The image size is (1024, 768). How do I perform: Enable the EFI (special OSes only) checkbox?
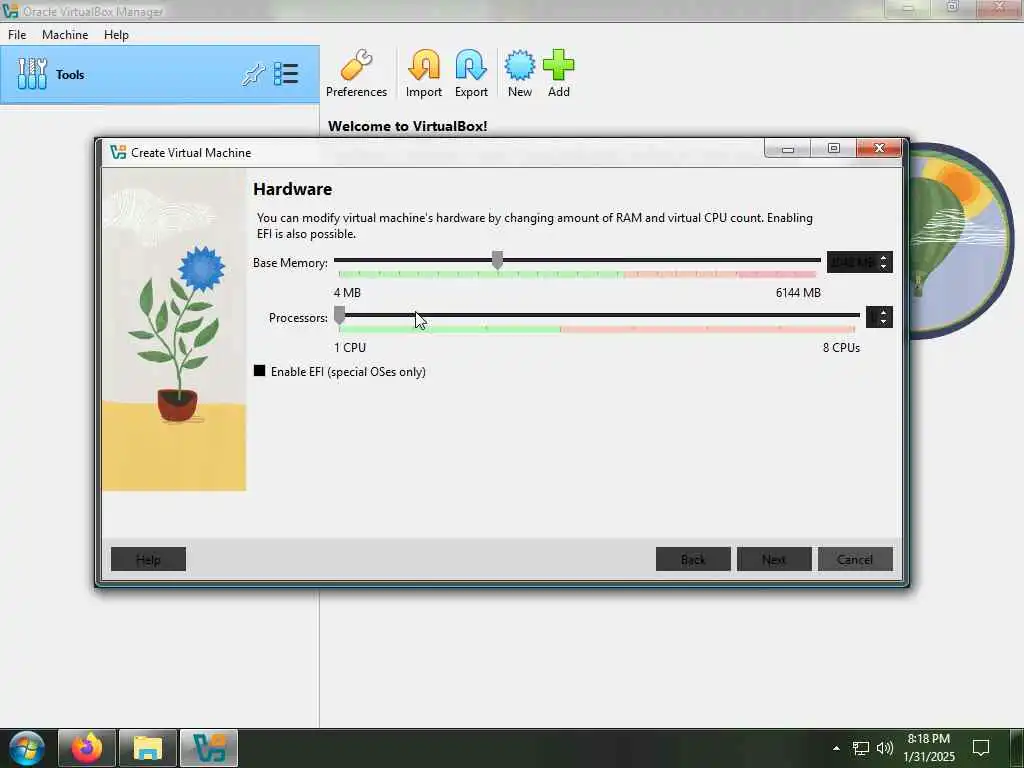pyautogui.click(x=259, y=371)
